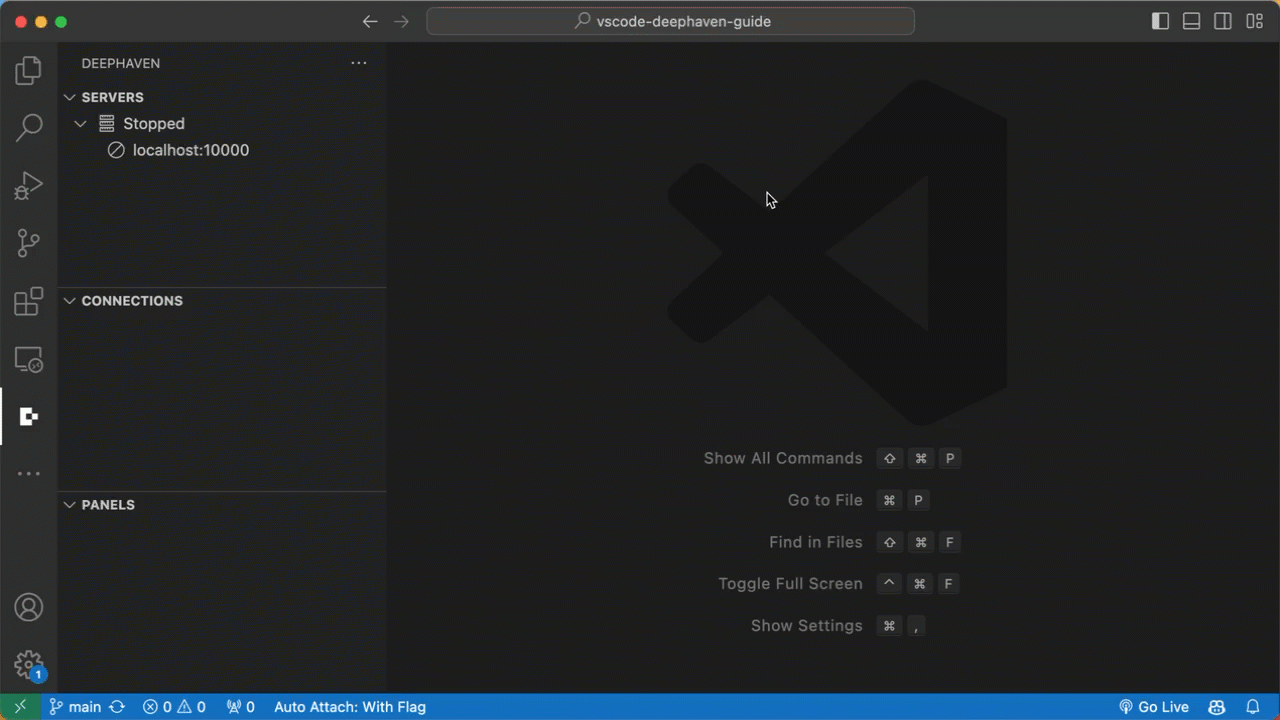This screenshot has height=720, width=1280.
Task: Collapse the Stopped servers group
Action: coord(81,124)
